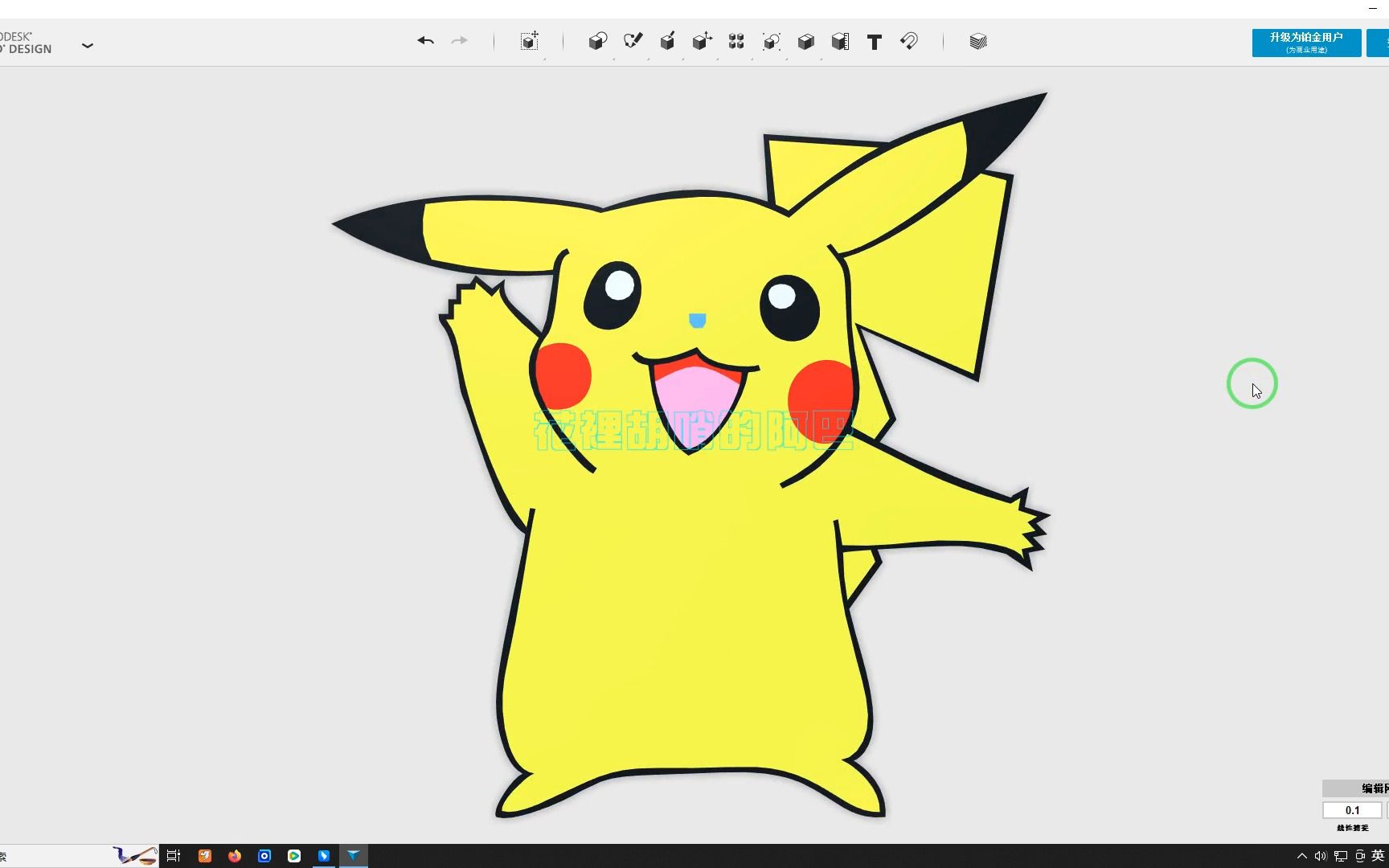
Task: Open the Modify tool
Action: 702,42
